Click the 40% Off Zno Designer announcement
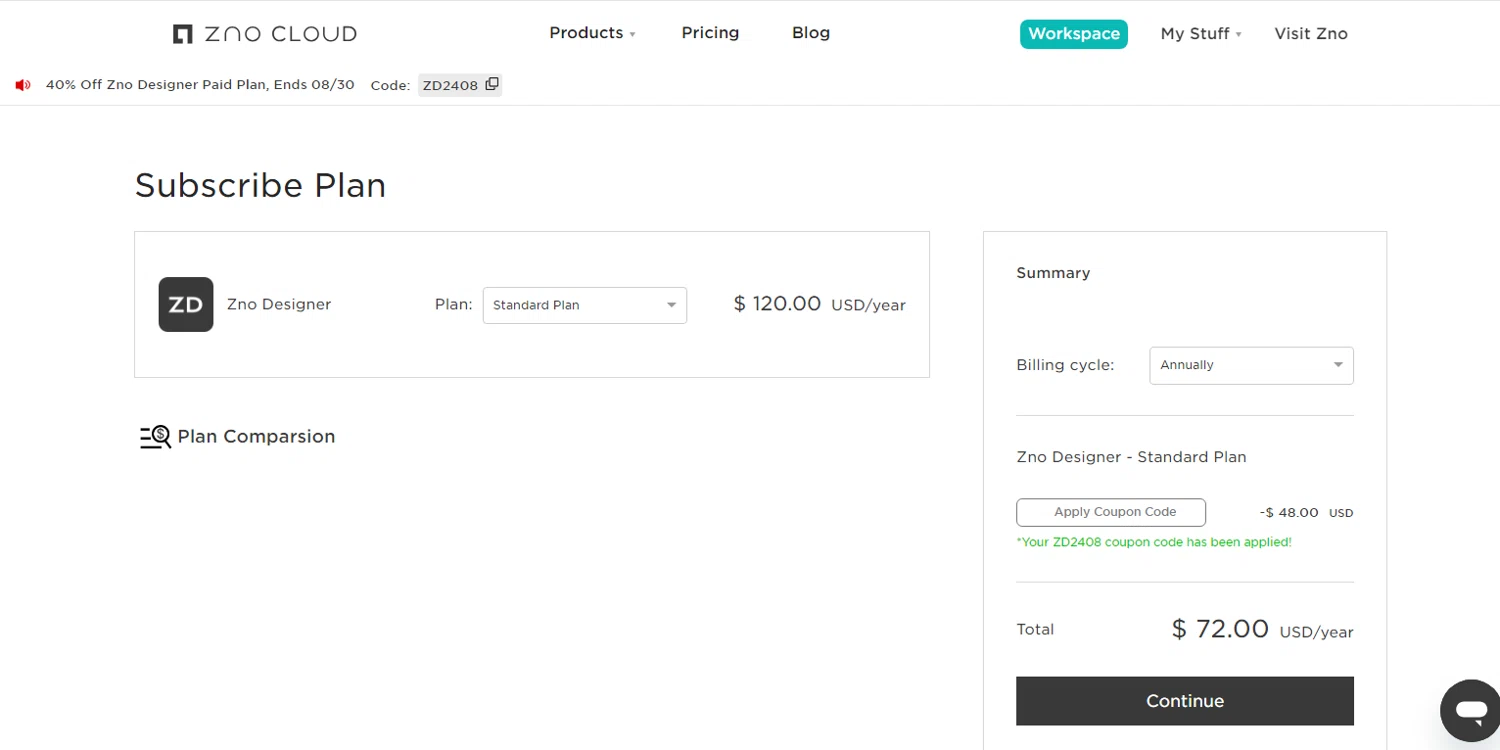Image resolution: width=1500 pixels, height=750 pixels. (x=200, y=85)
